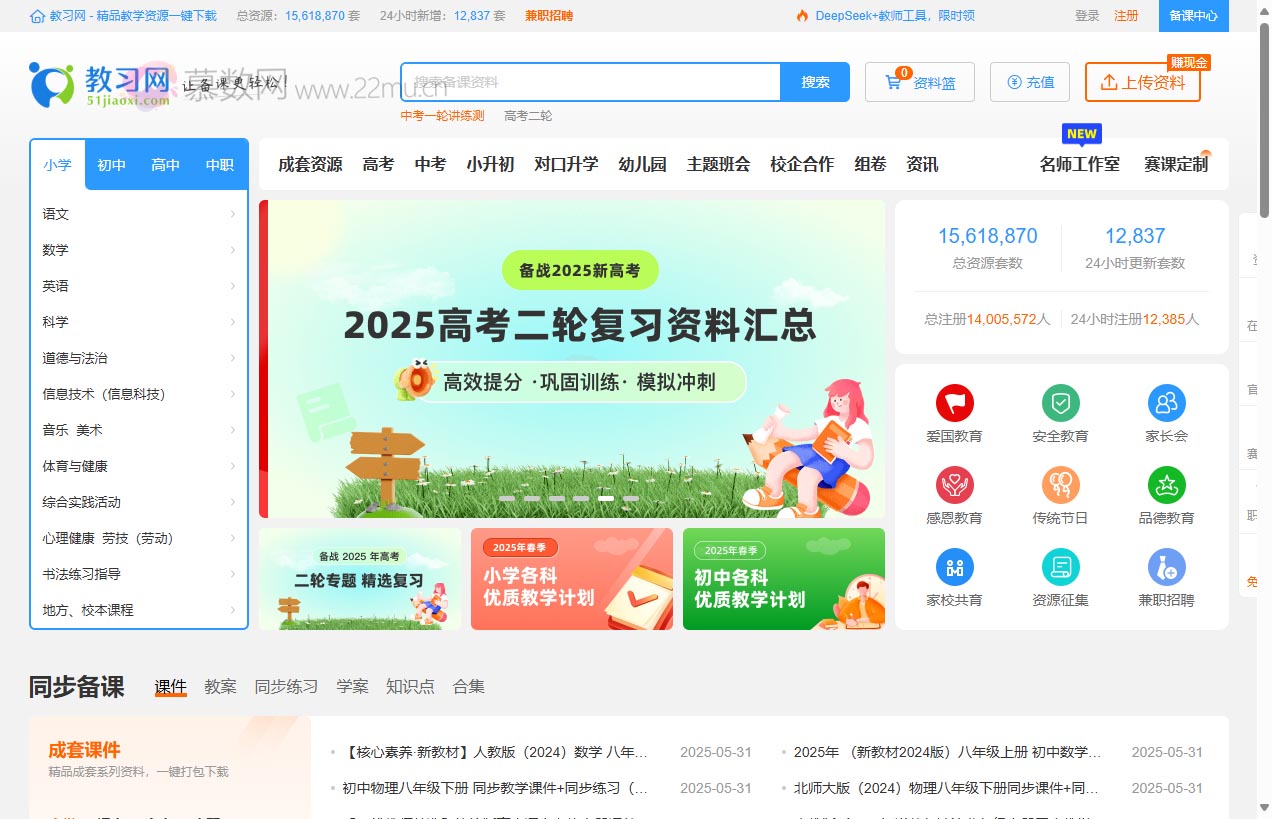Select the 安全教育 shield icon
The width and height of the screenshot is (1272, 819).
(1060, 410)
